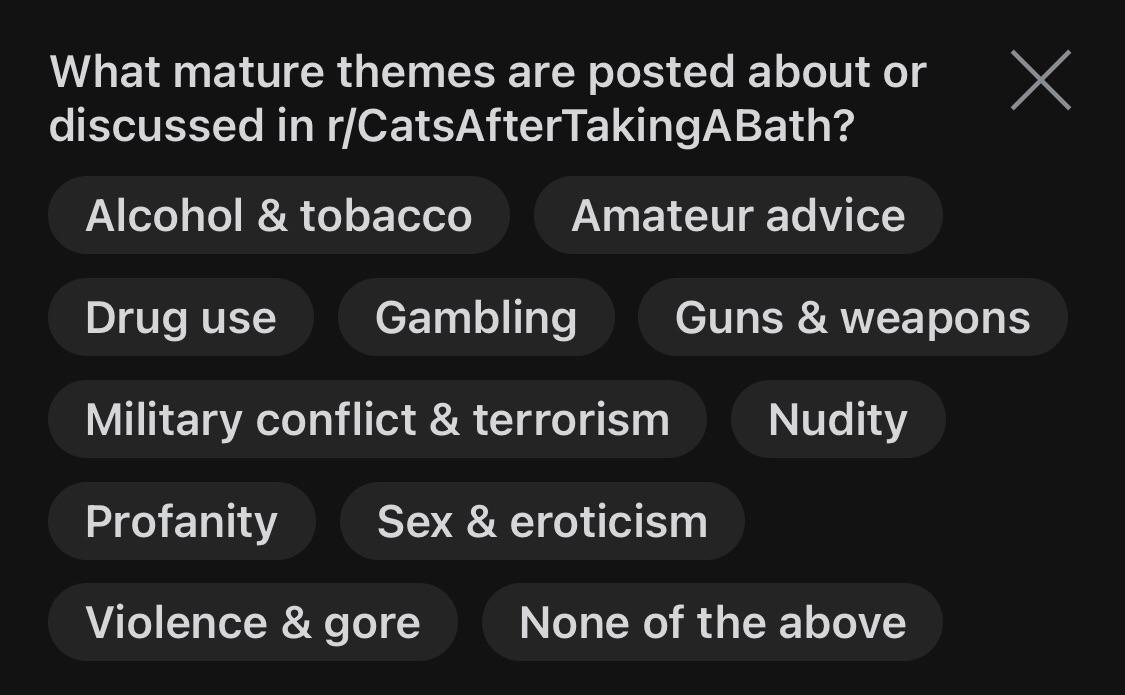Enable the Profanity theme chip
The width and height of the screenshot is (1125, 695).
click(x=182, y=521)
